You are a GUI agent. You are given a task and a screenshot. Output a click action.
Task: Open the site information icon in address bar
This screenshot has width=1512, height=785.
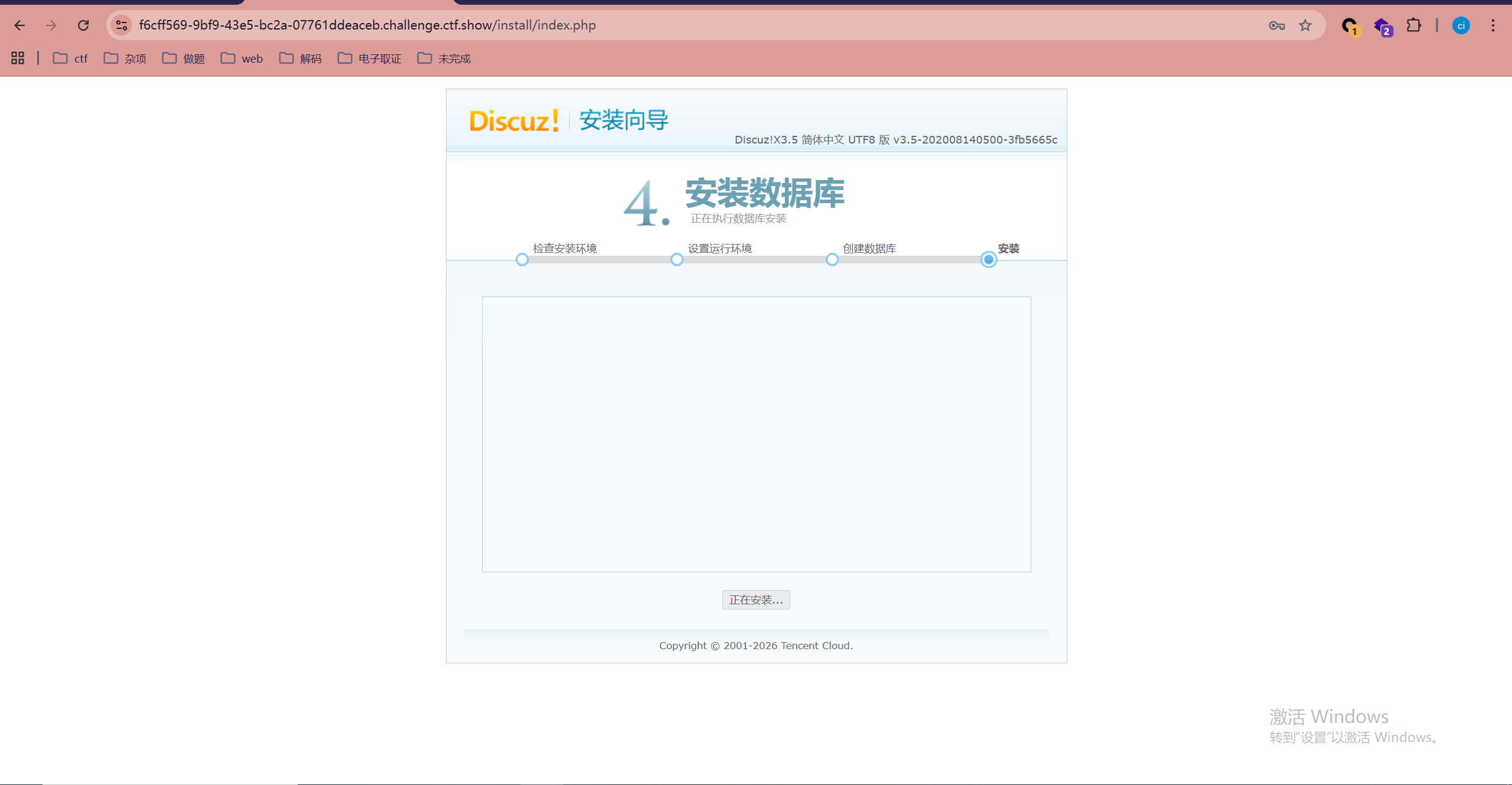pos(122,25)
